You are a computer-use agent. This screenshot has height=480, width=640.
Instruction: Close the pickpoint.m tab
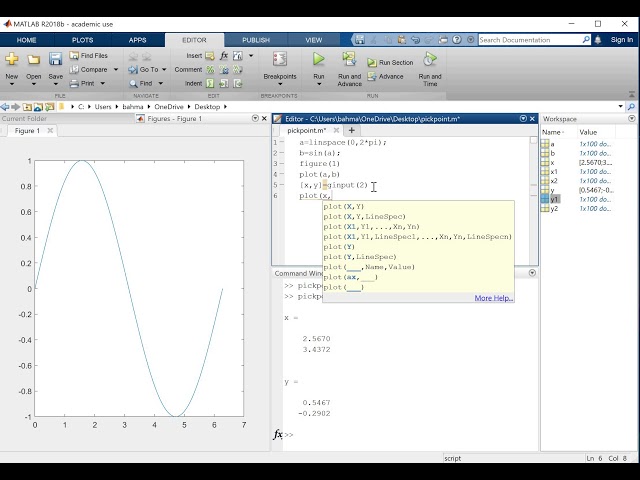(x=336, y=131)
